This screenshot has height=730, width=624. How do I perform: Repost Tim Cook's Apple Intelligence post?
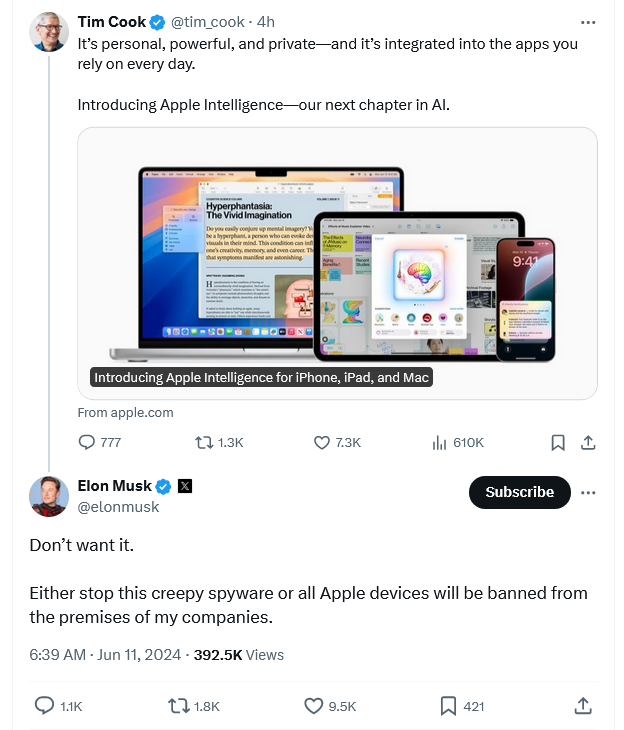pyautogui.click(x=203, y=442)
